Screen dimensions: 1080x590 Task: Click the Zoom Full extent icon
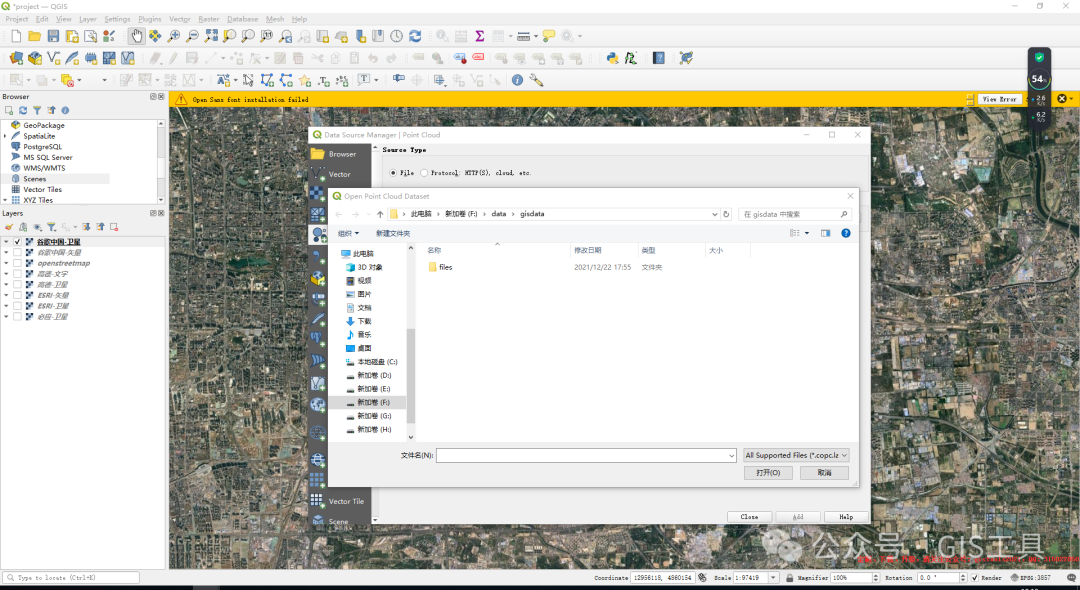(211, 36)
